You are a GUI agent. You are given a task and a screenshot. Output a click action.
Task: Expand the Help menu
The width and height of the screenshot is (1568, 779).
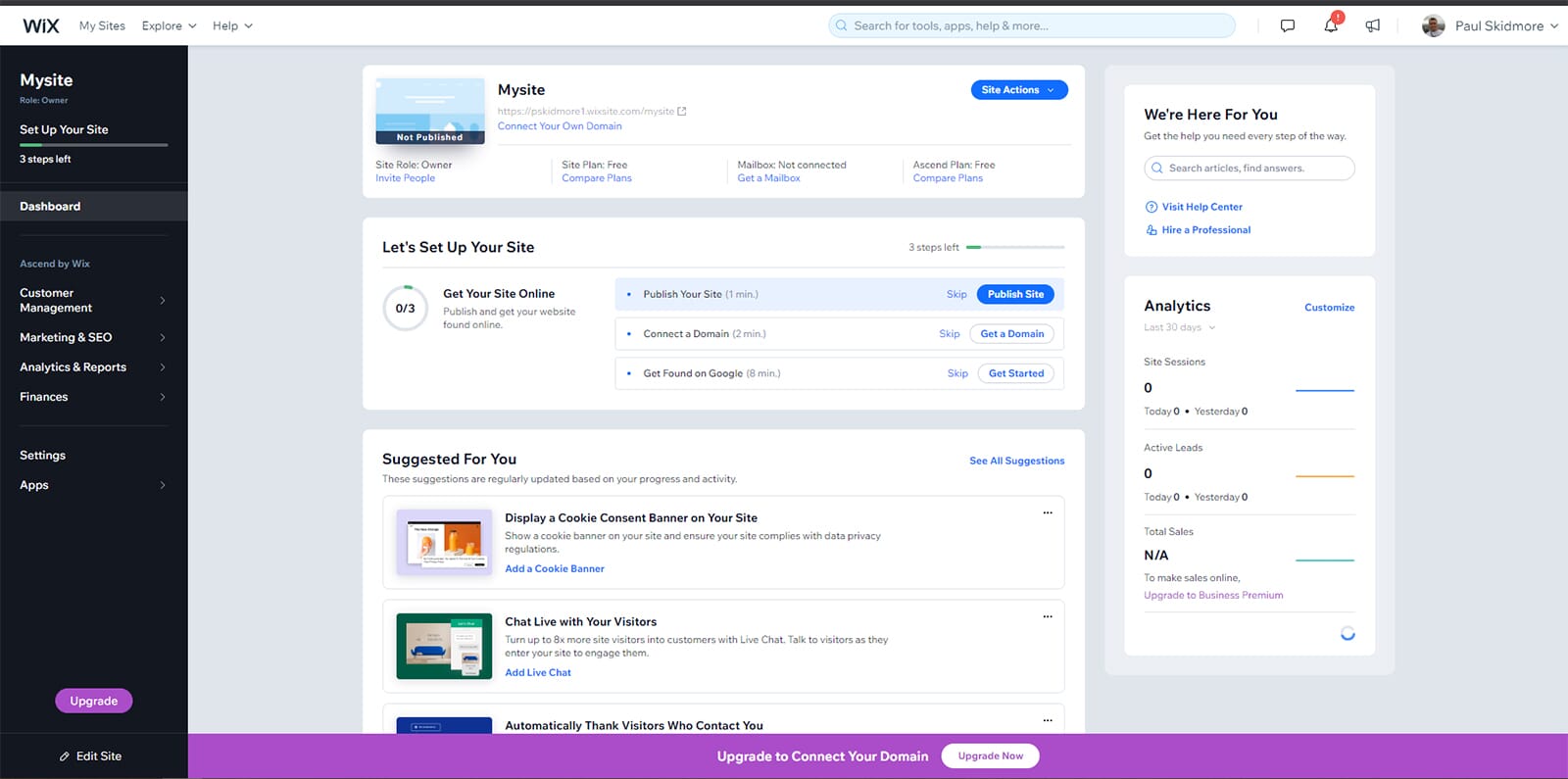[x=232, y=25]
